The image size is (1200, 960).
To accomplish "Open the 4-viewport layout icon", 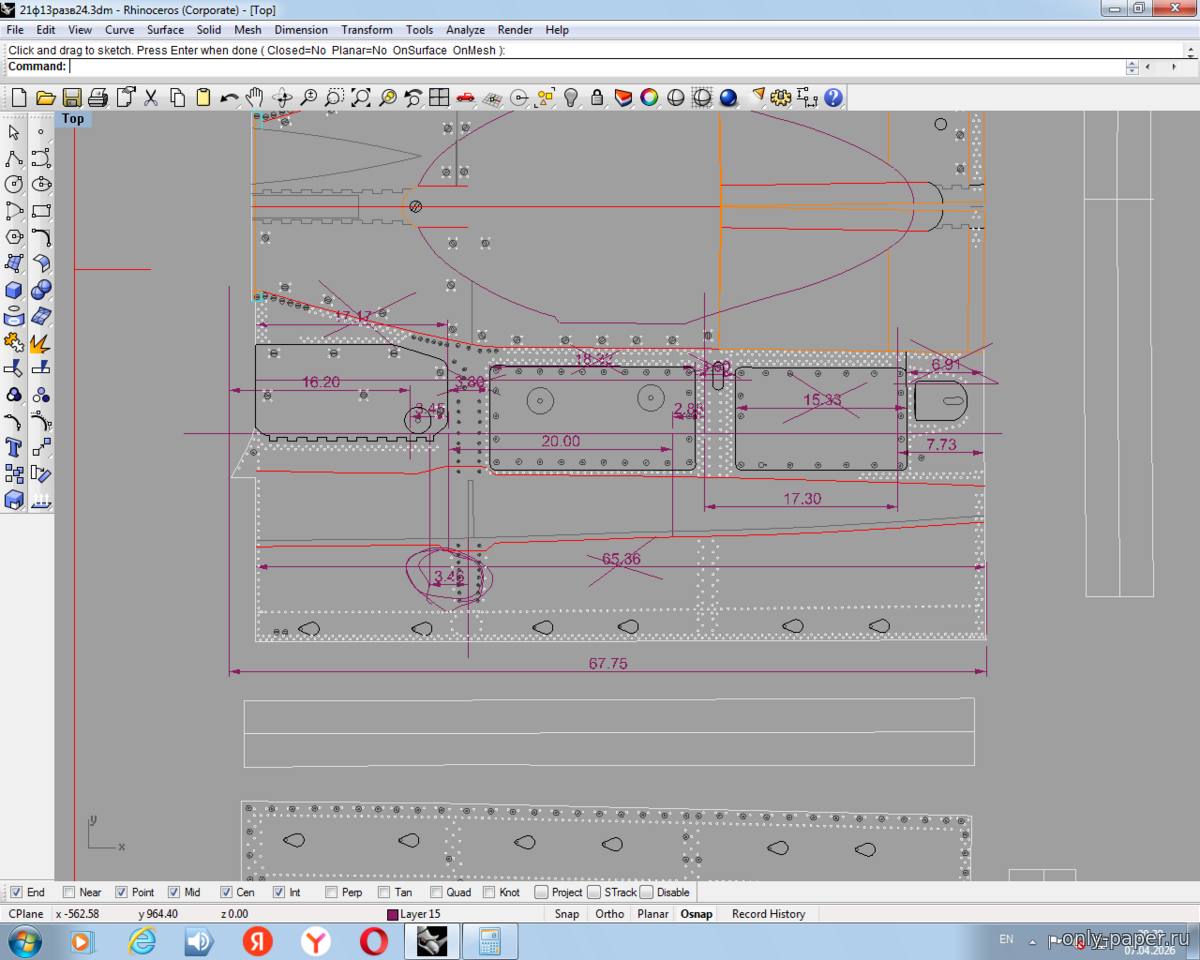I will (439, 97).
